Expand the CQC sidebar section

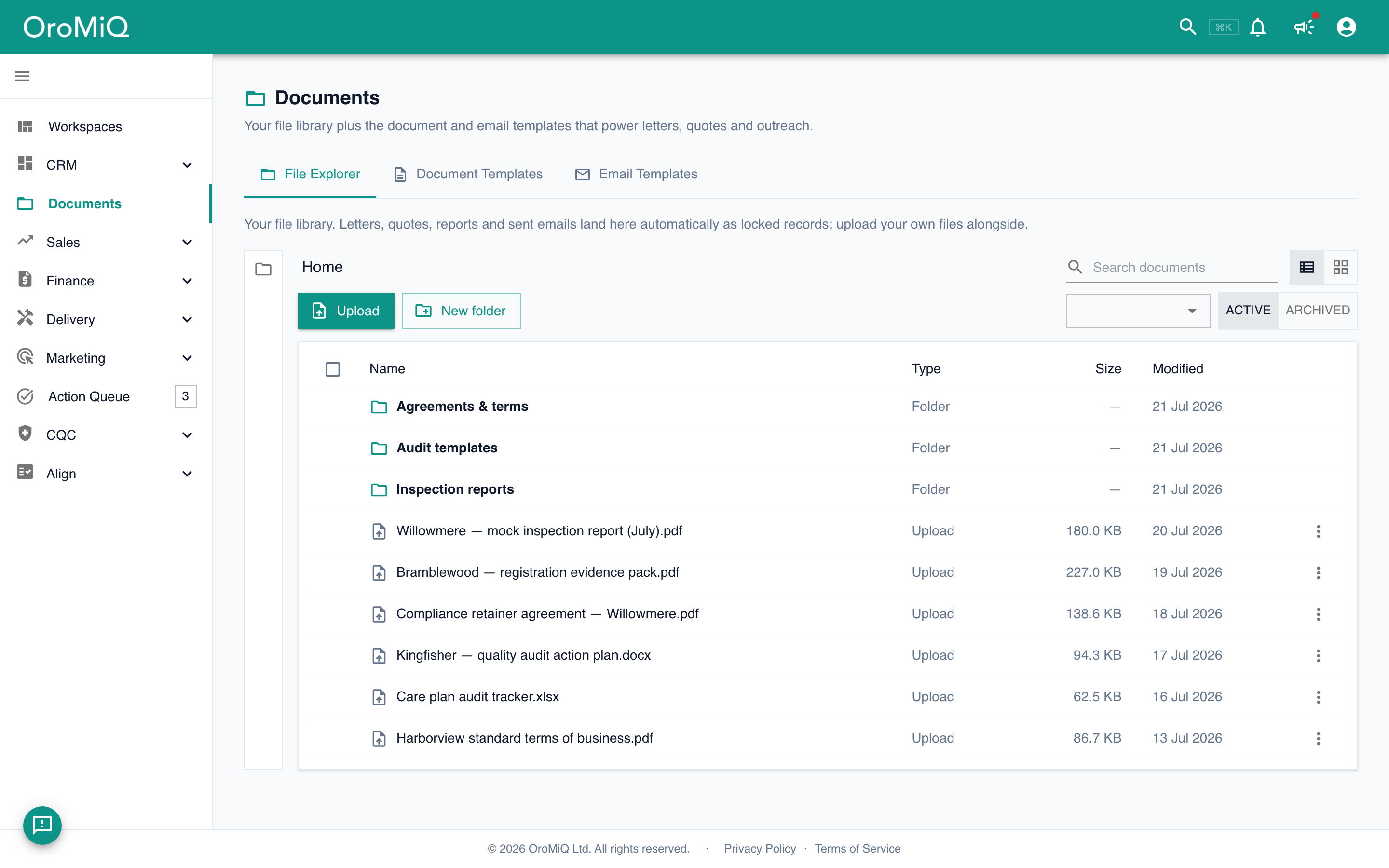pos(106,435)
